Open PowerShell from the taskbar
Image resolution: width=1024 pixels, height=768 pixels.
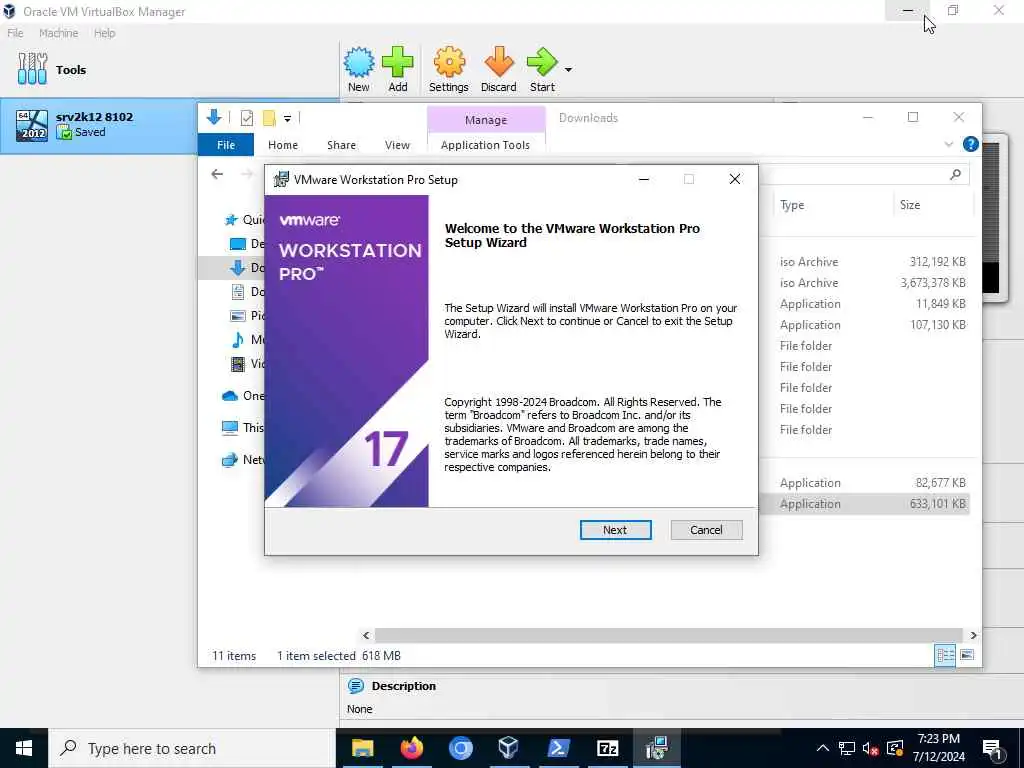[x=558, y=748]
